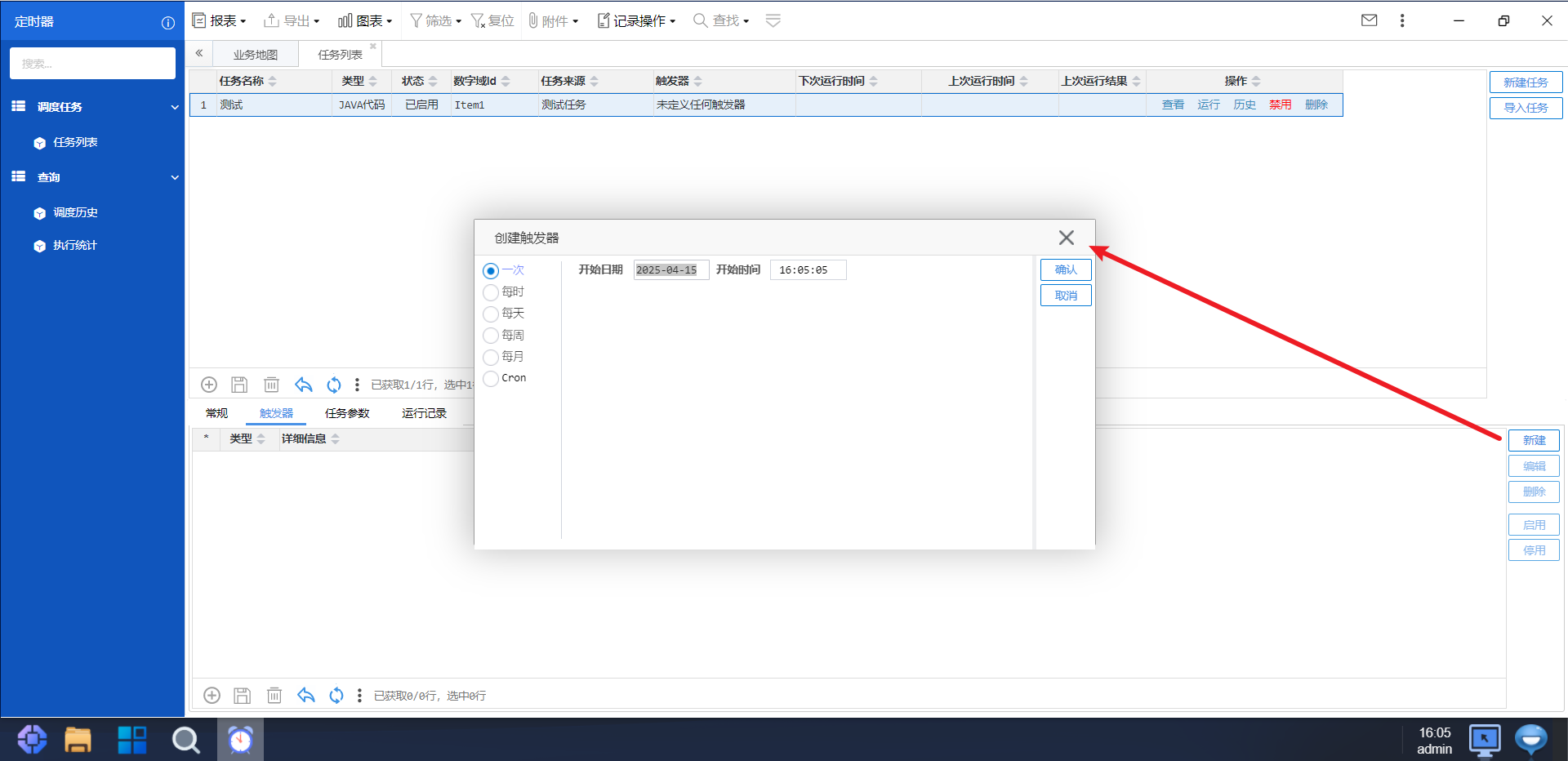1568x761 pixels.
Task: Click refresh icon in trigger panel toolbar
Action: tap(336, 696)
